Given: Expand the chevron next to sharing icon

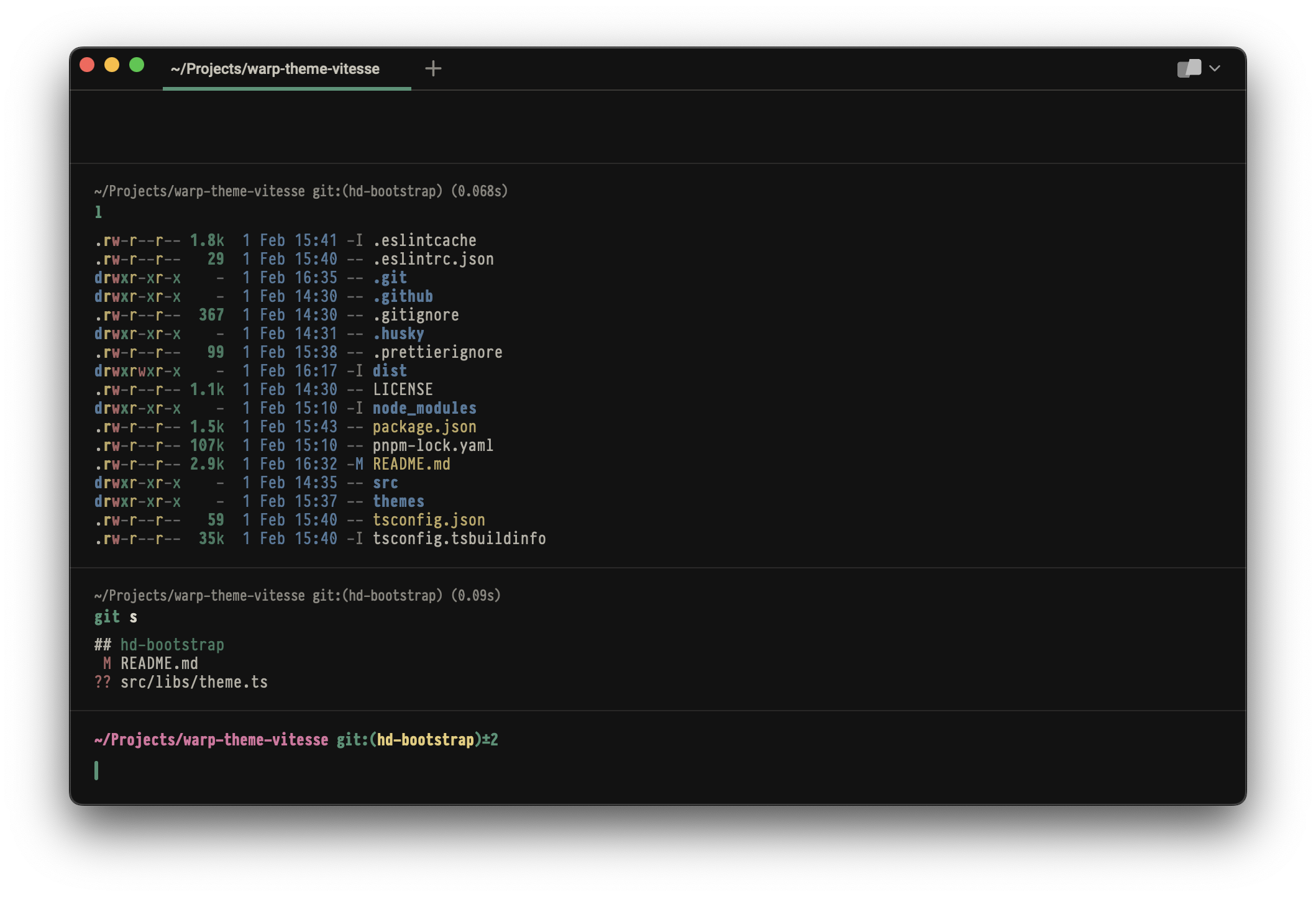Looking at the screenshot, I should (x=1215, y=68).
